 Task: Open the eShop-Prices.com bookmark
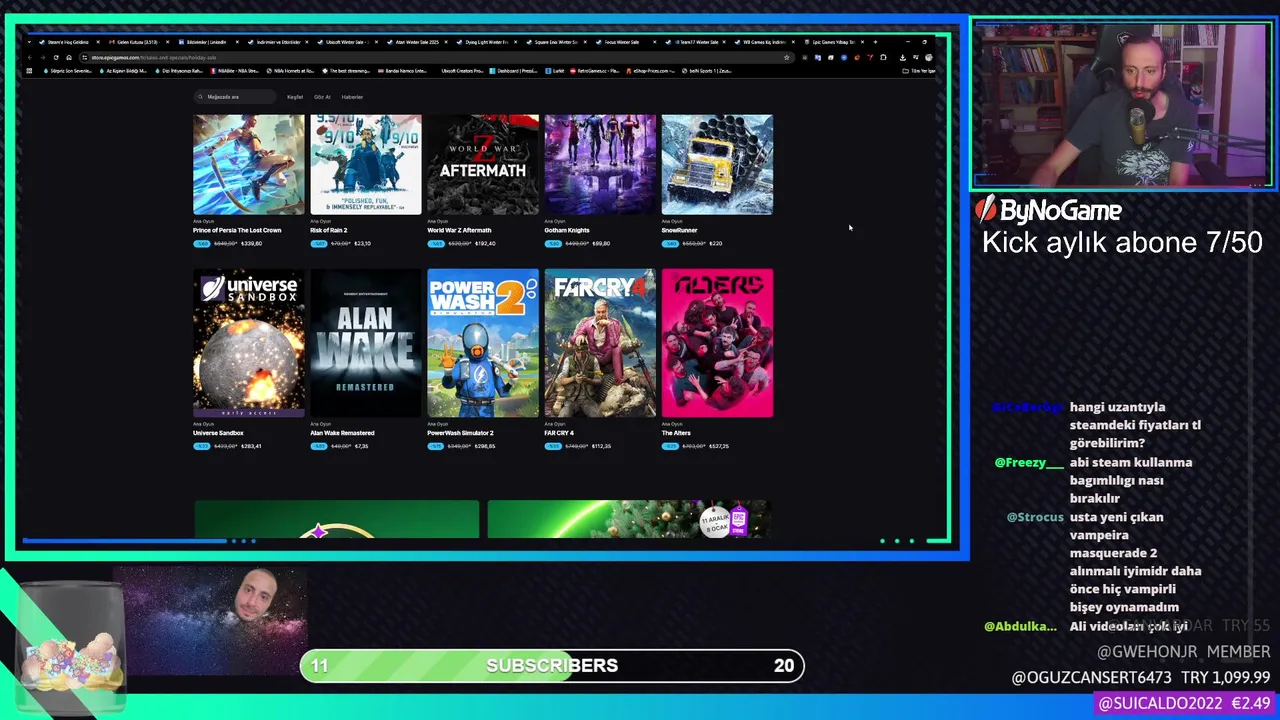(648, 71)
